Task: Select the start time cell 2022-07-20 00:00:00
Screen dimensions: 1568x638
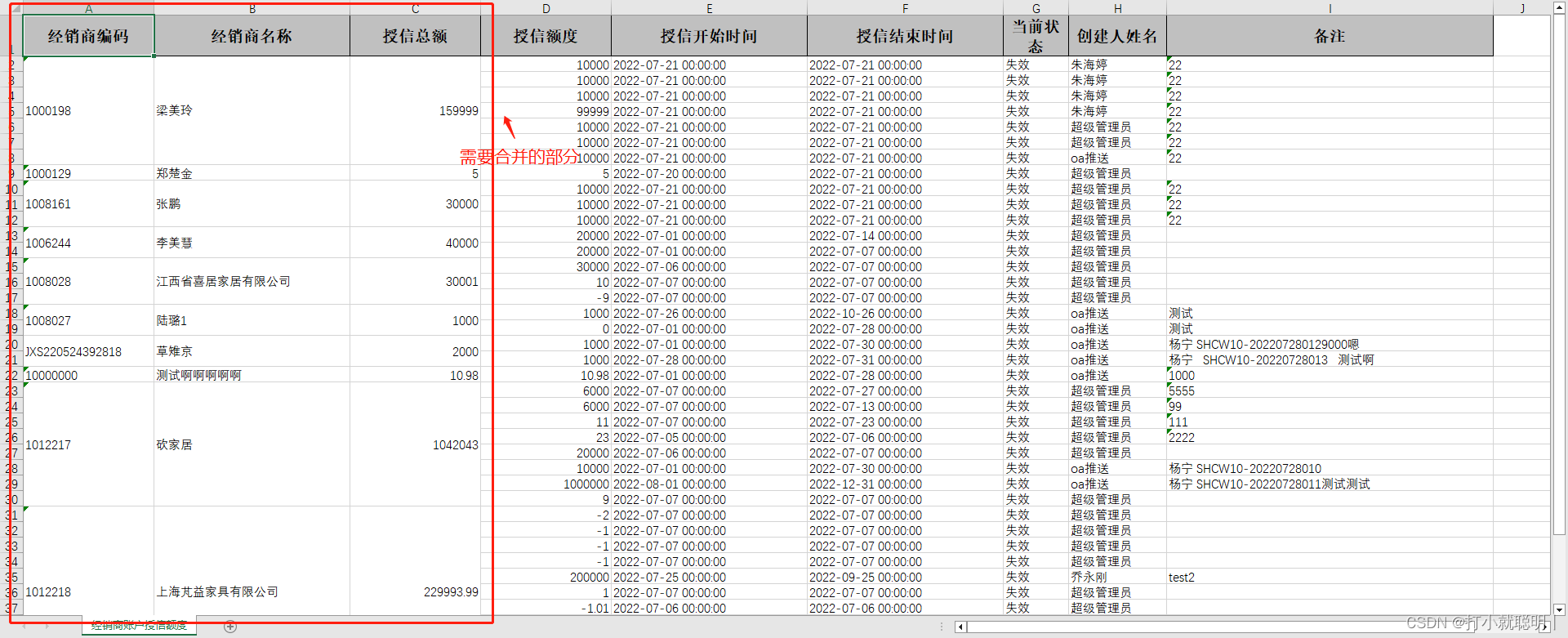Action: click(x=709, y=173)
